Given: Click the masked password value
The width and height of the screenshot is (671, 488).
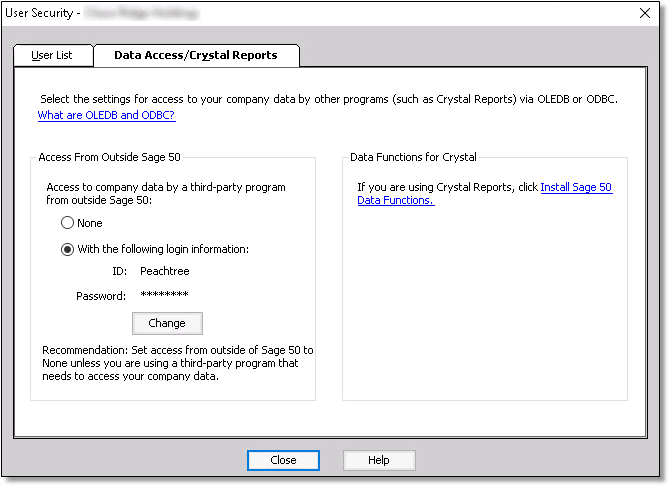Looking at the screenshot, I should click(164, 295).
